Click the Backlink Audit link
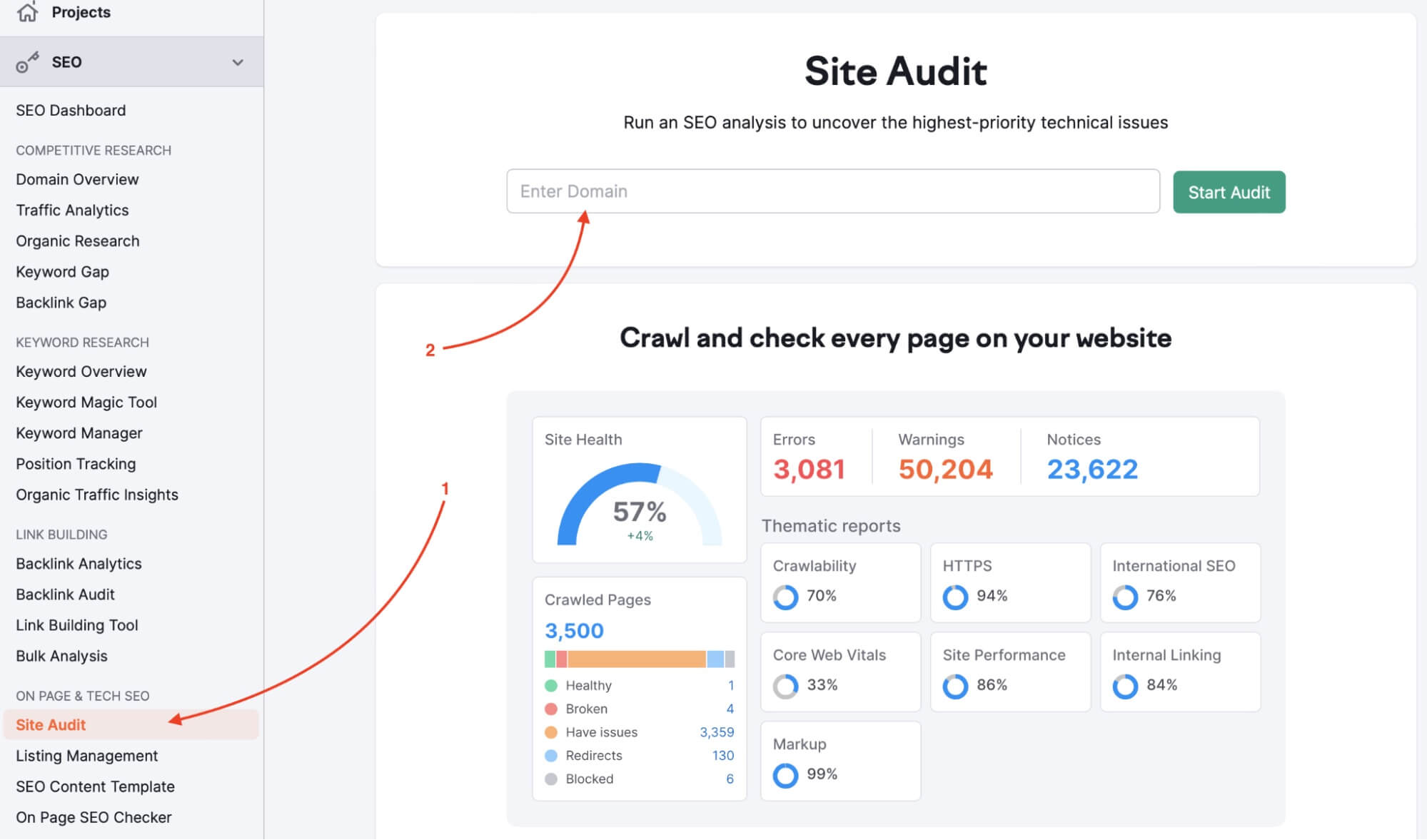This screenshot has height=840, width=1427. [64, 593]
